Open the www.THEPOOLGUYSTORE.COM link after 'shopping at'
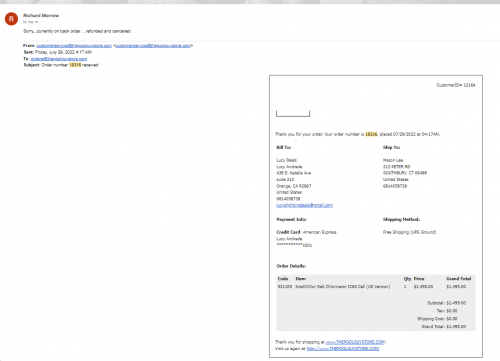The width and height of the screenshot is (500, 361). tap(355, 342)
